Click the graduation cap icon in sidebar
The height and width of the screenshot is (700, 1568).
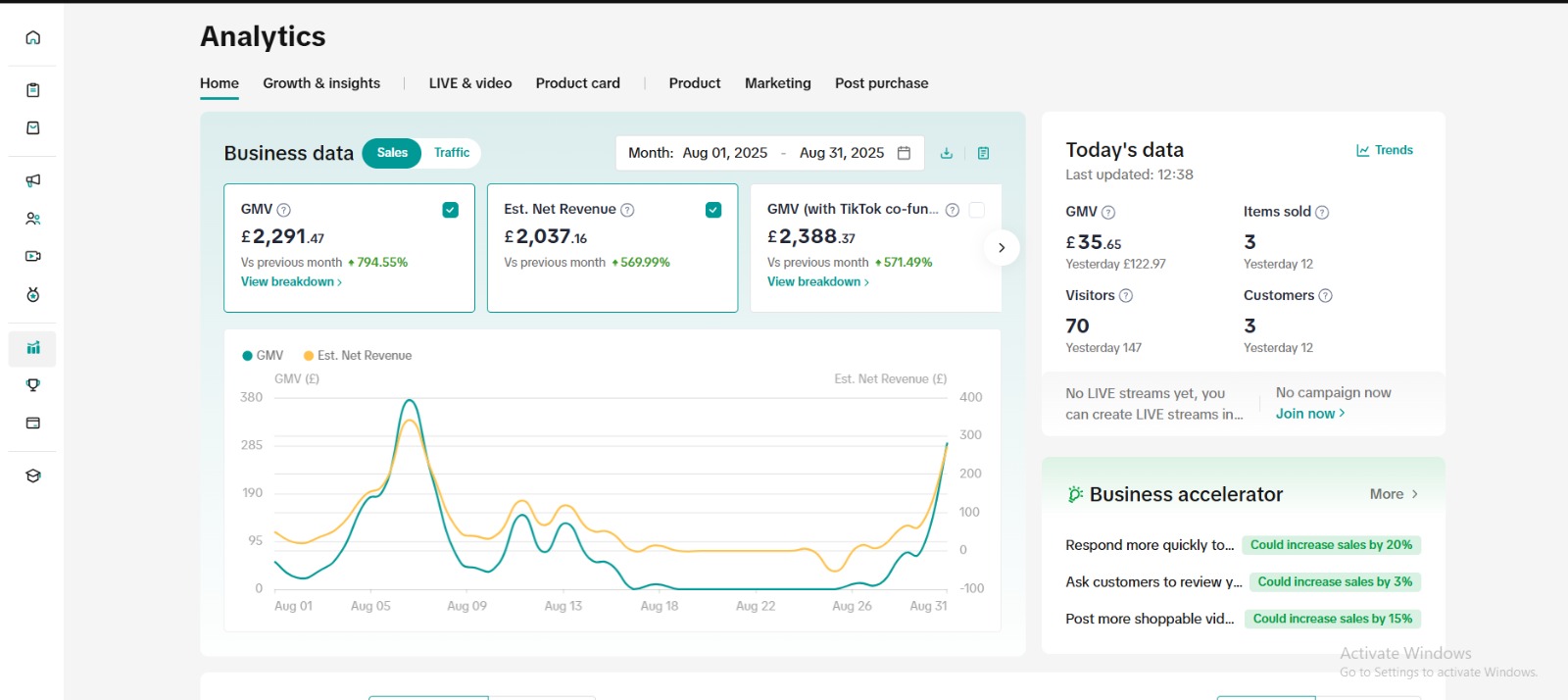tap(33, 476)
